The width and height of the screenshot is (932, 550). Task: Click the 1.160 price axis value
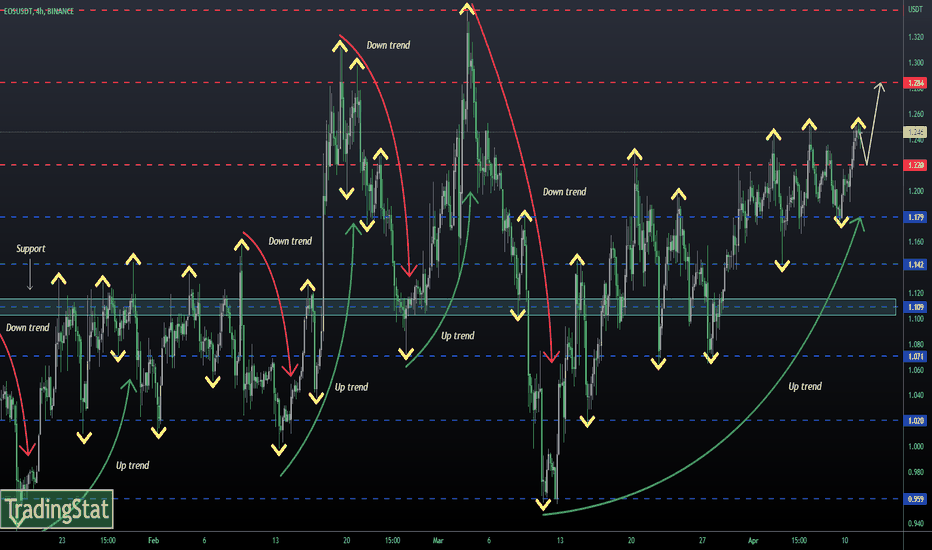[916, 242]
